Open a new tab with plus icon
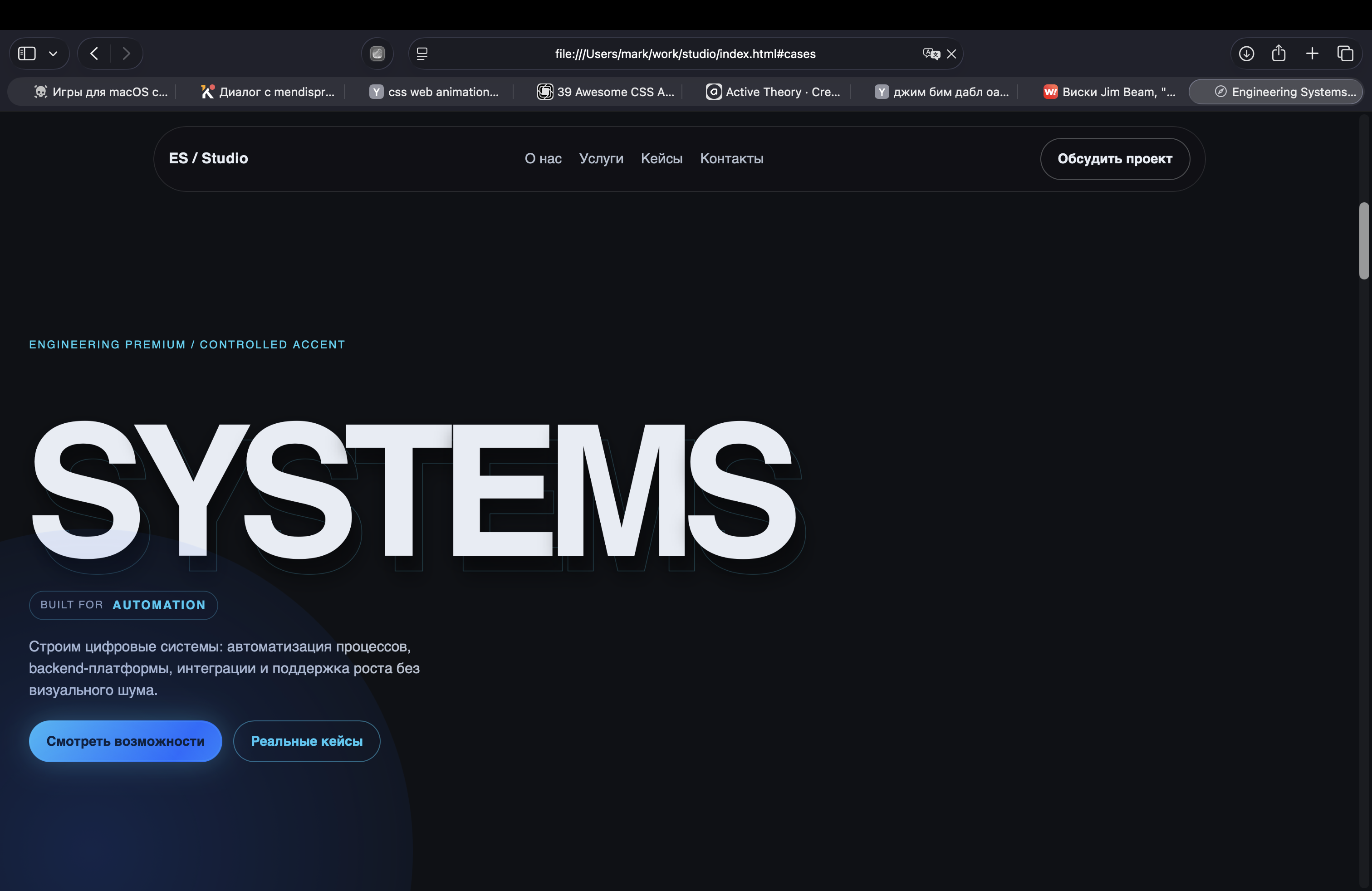 [x=1312, y=54]
